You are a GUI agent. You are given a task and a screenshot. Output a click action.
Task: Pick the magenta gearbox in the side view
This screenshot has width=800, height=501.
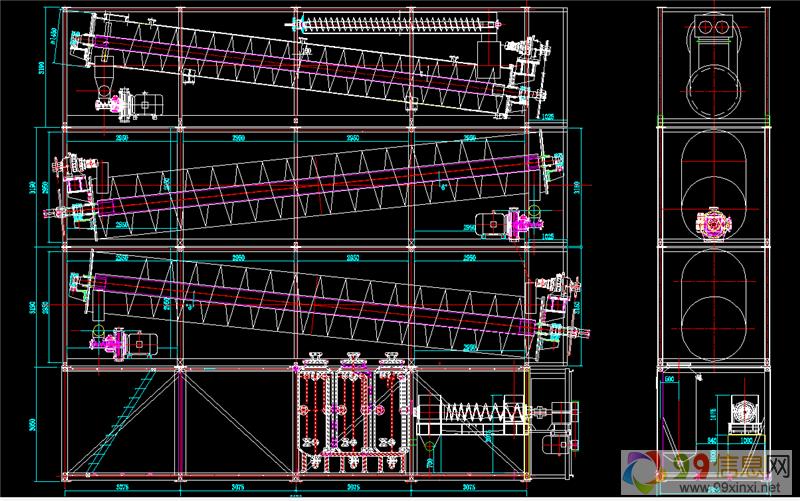click(x=714, y=224)
